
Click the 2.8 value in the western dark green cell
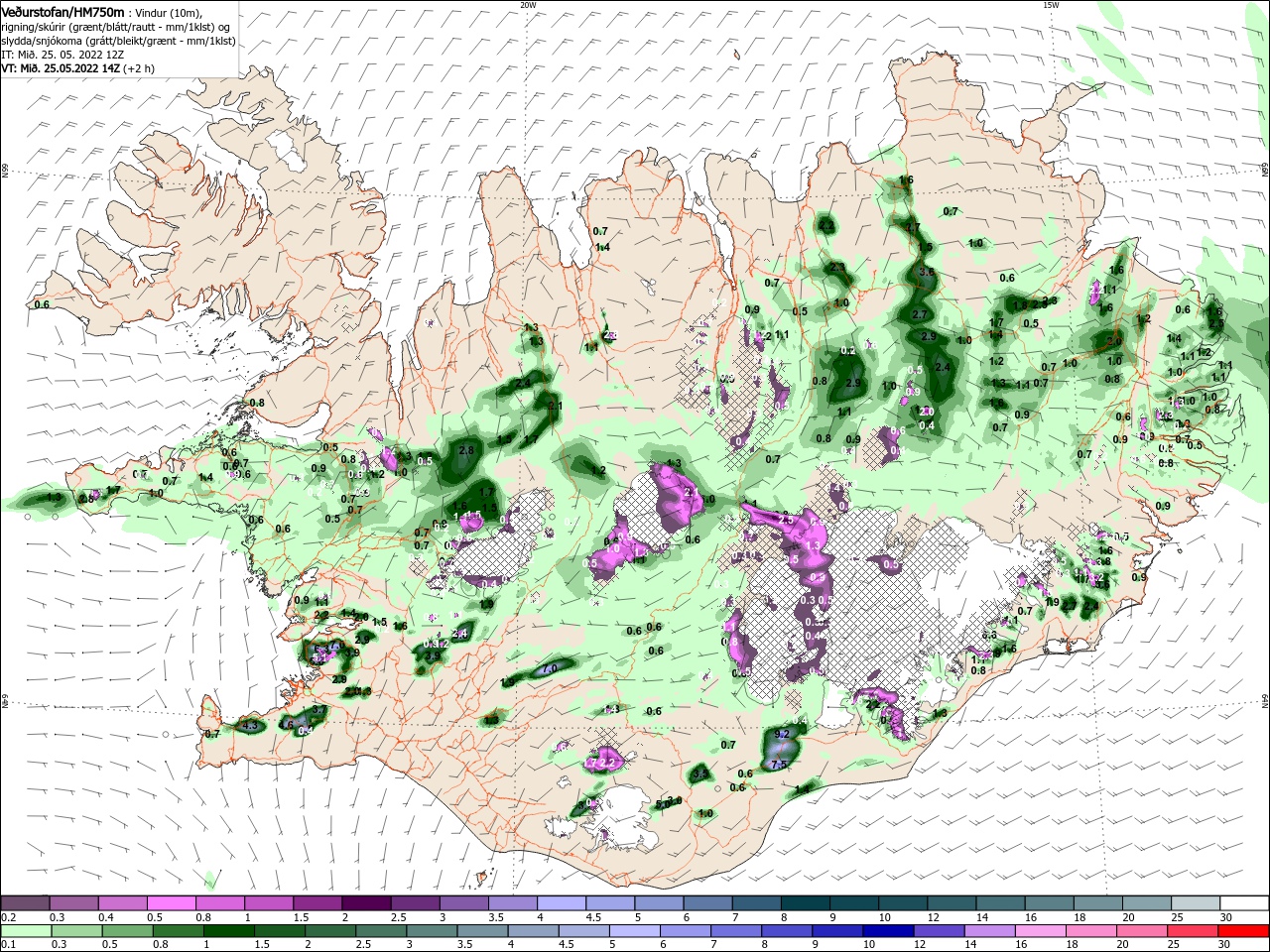465,450
